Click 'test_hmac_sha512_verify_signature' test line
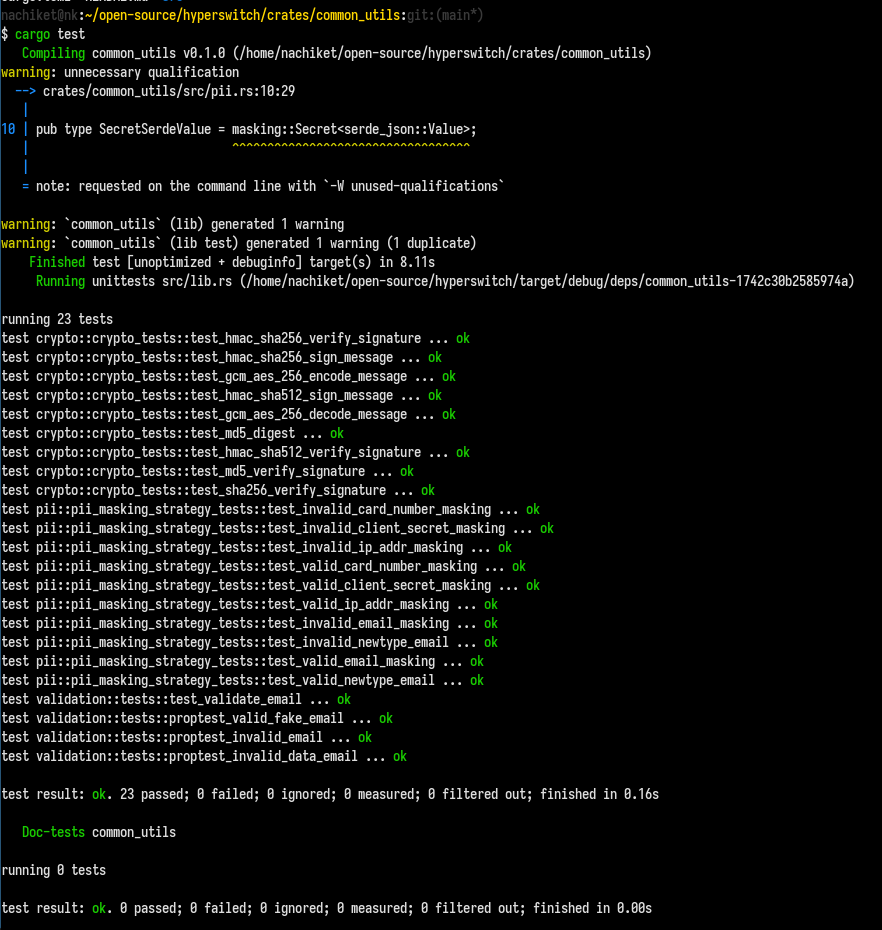 [x=235, y=452]
